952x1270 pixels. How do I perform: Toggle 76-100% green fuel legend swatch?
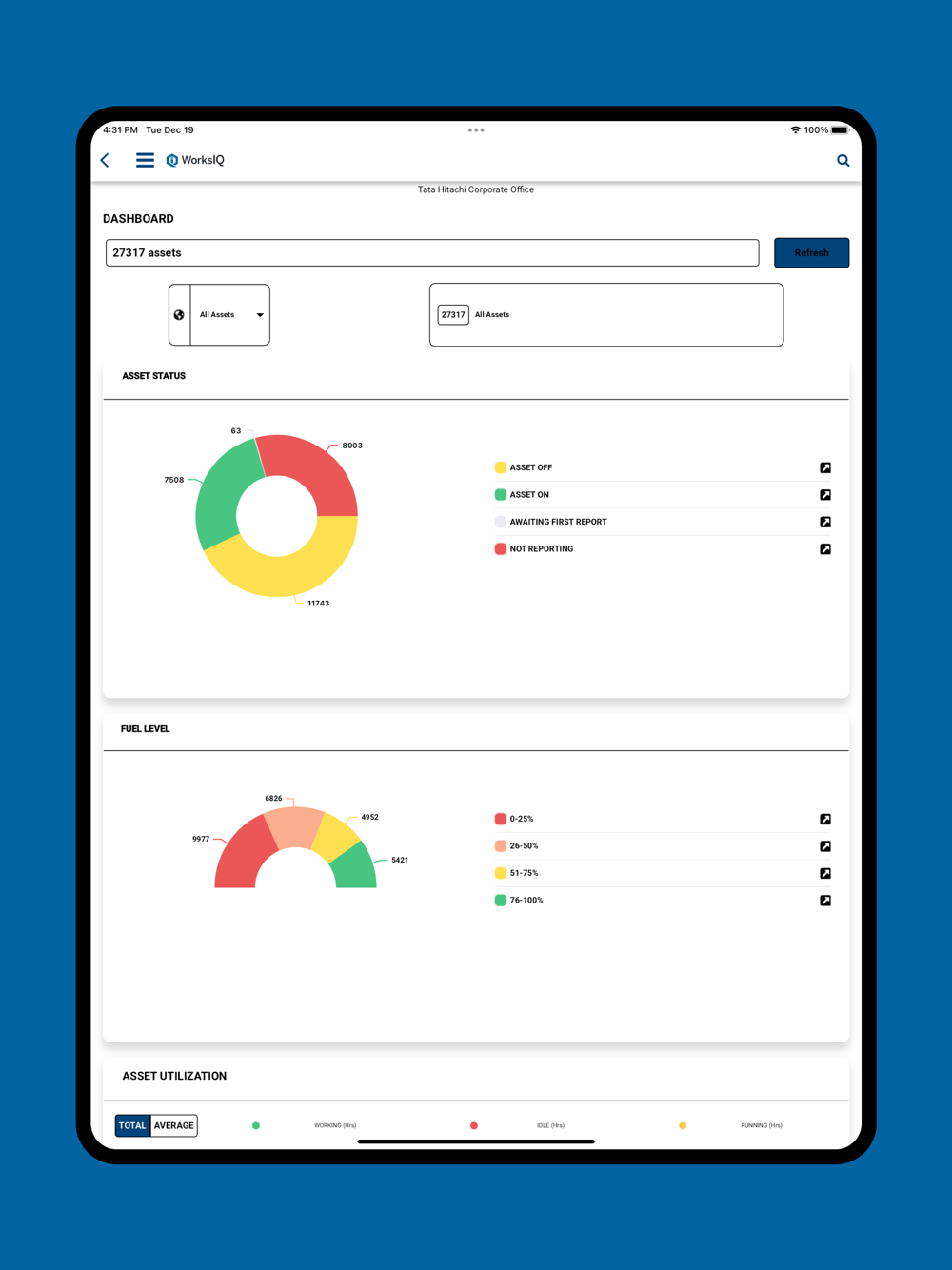[x=501, y=901]
